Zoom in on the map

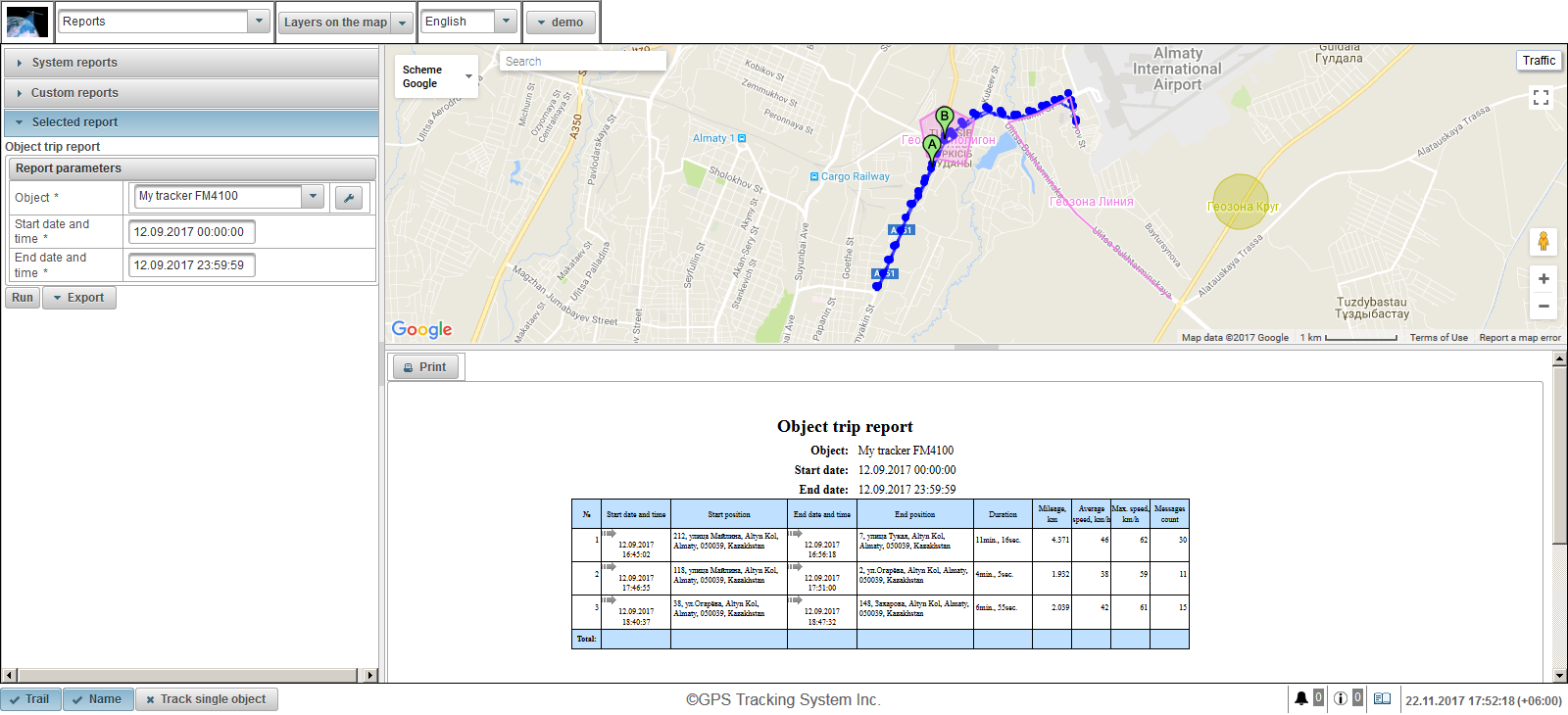pyautogui.click(x=1543, y=279)
